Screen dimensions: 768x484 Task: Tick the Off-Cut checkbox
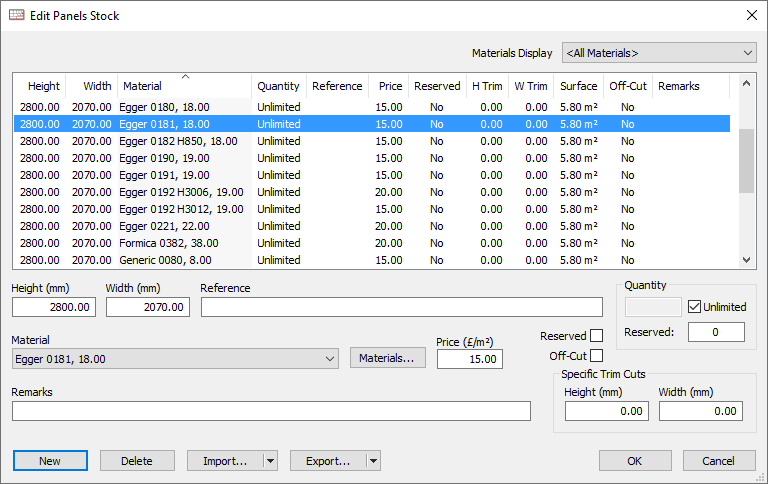pyautogui.click(x=597, y=355)
